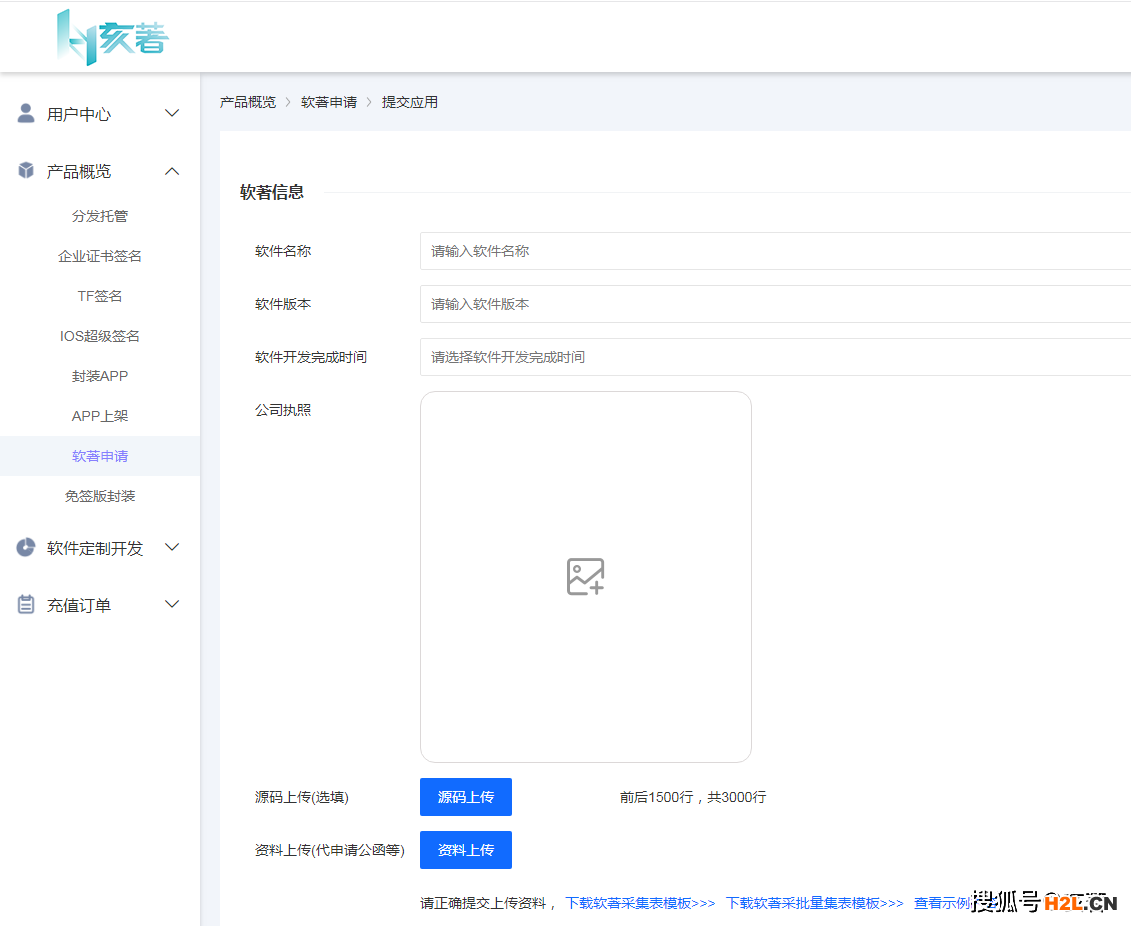Viewport: 1131px width, 926px height.
Task: Click the 充值订单 clipboard icon
Action: 26,604
